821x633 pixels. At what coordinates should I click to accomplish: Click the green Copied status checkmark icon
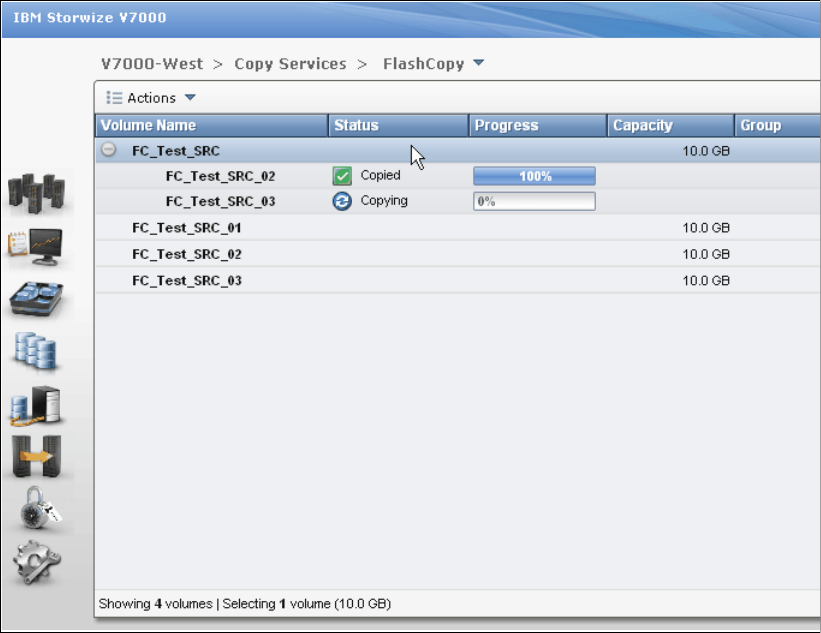coord(342,176)
